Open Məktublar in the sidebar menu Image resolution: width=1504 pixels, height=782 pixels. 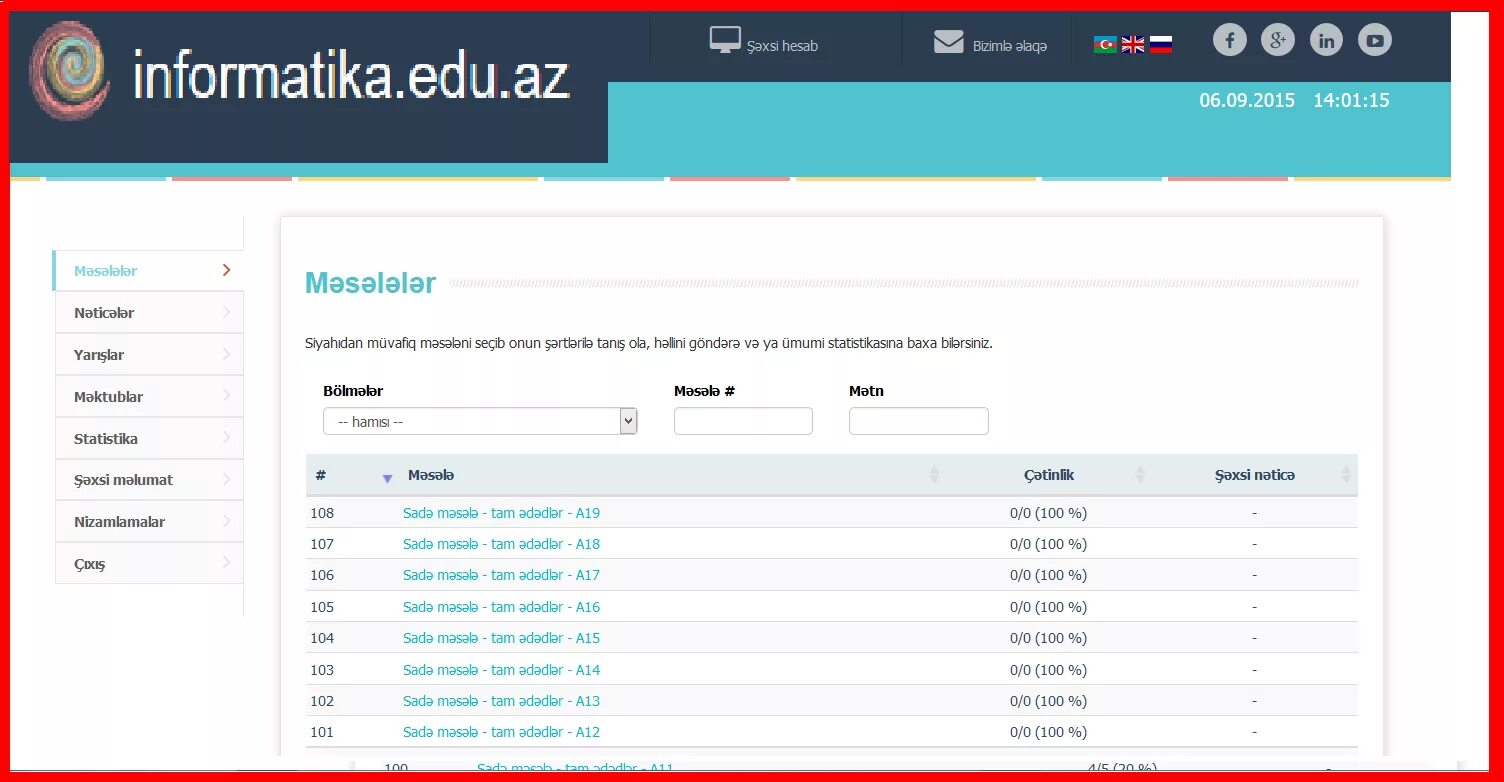(149, 397)
